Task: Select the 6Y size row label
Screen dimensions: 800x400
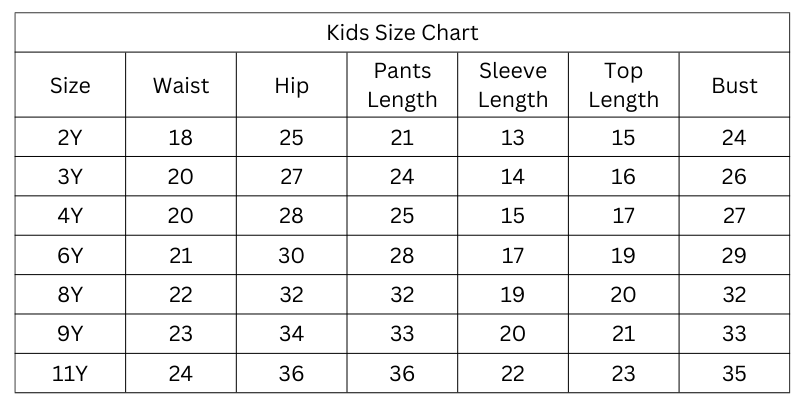Action: [70, 256]
